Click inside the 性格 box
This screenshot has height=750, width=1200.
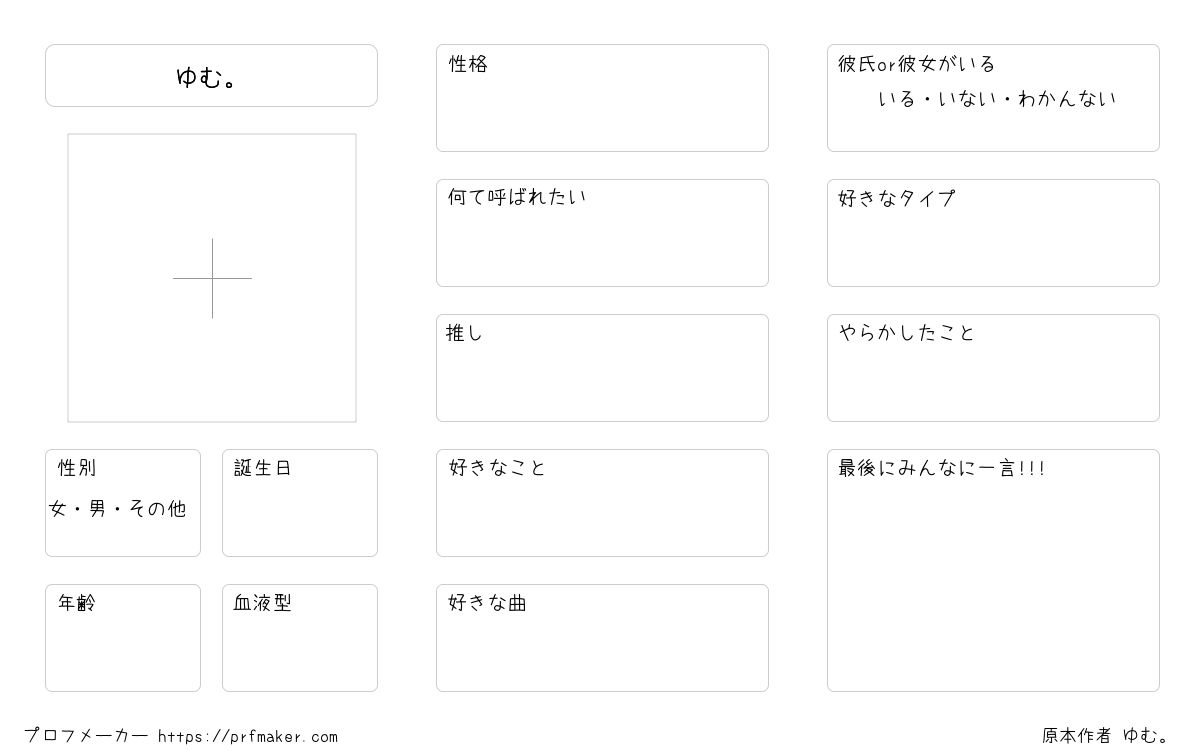[602, 98]
